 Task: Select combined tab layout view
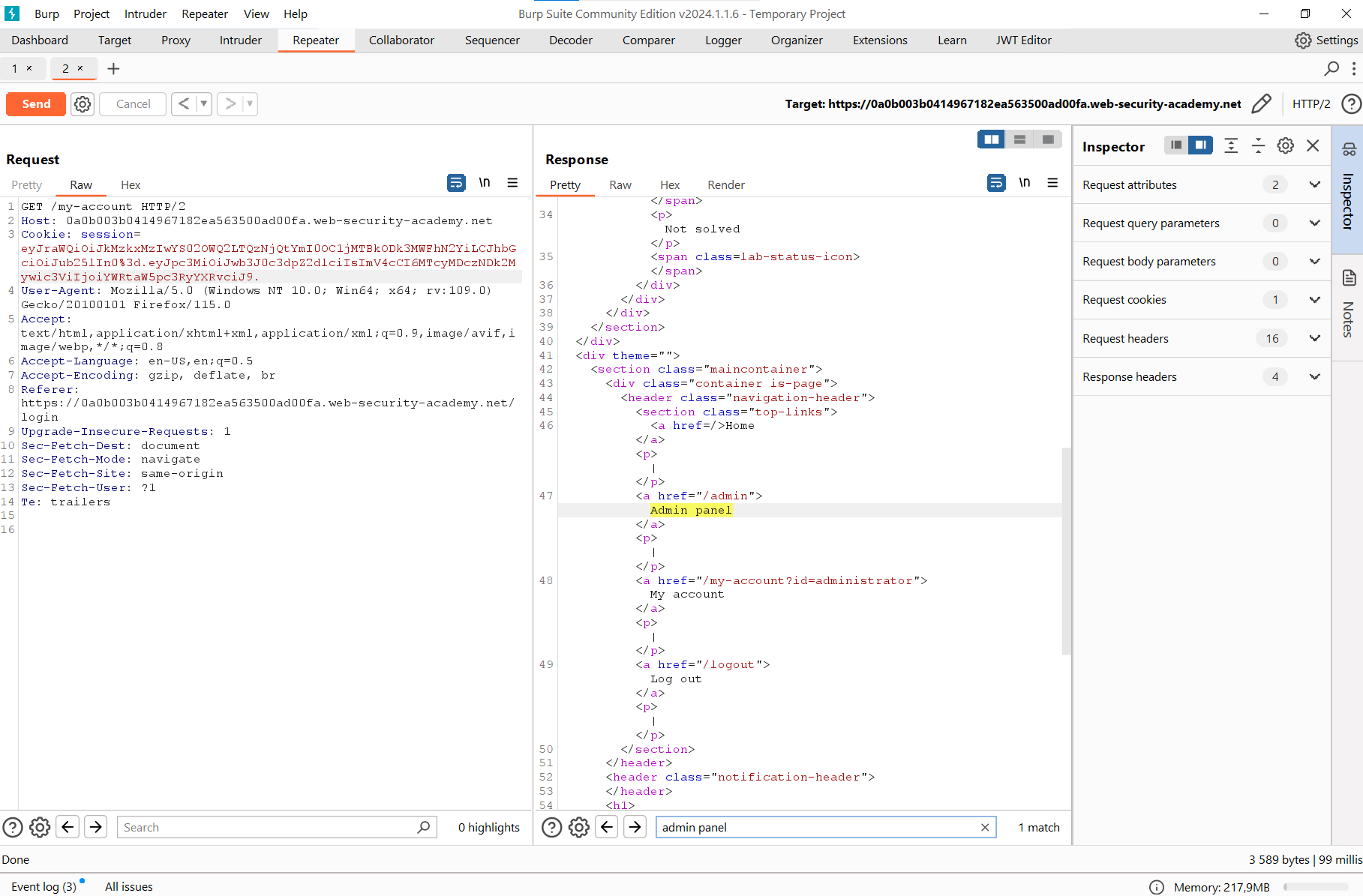pos(1048,139)
